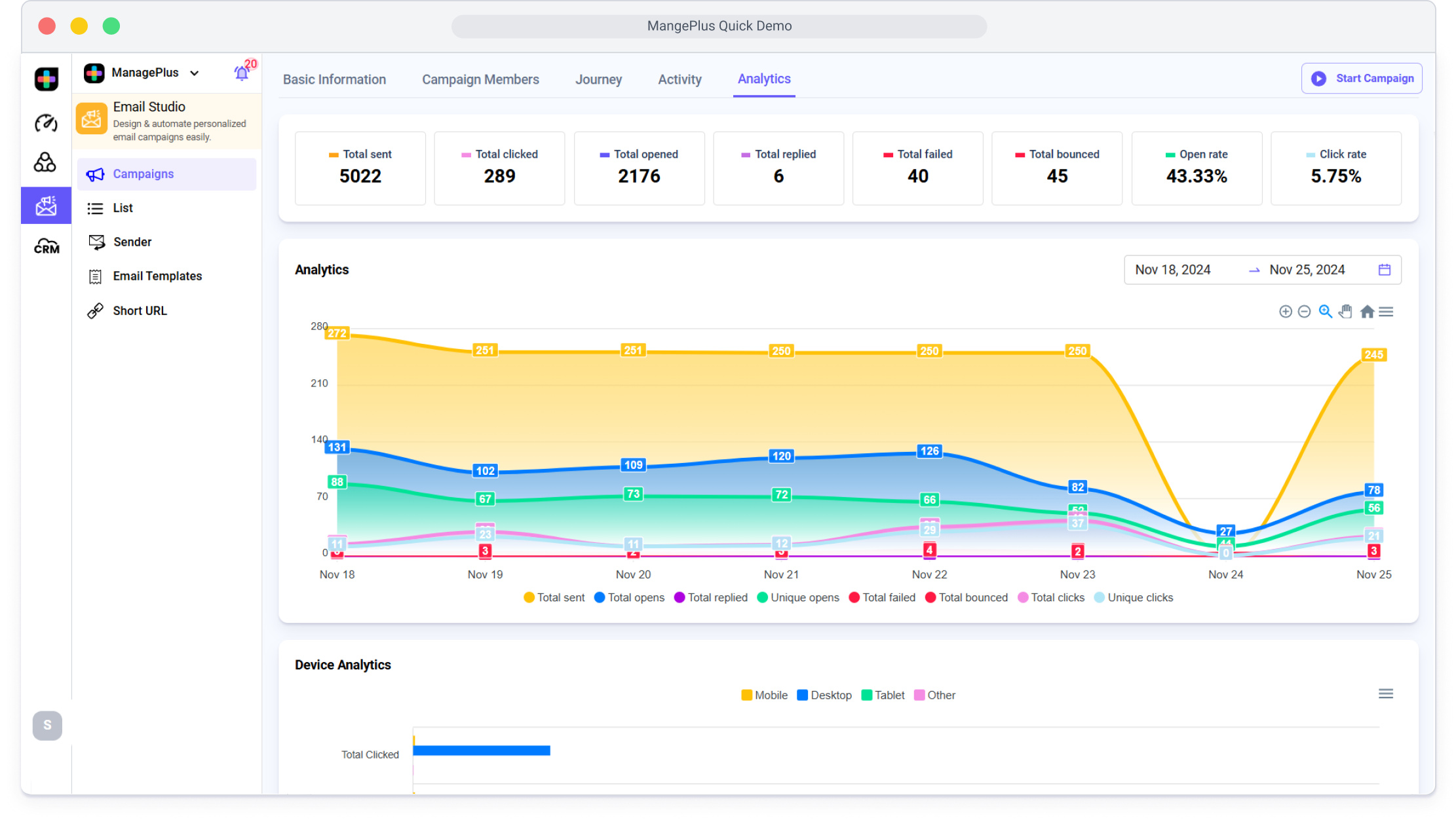Toggle the Total clicks legend color marker
The height and width of the screenshot is (820, 1456).
pos(1023,597)
